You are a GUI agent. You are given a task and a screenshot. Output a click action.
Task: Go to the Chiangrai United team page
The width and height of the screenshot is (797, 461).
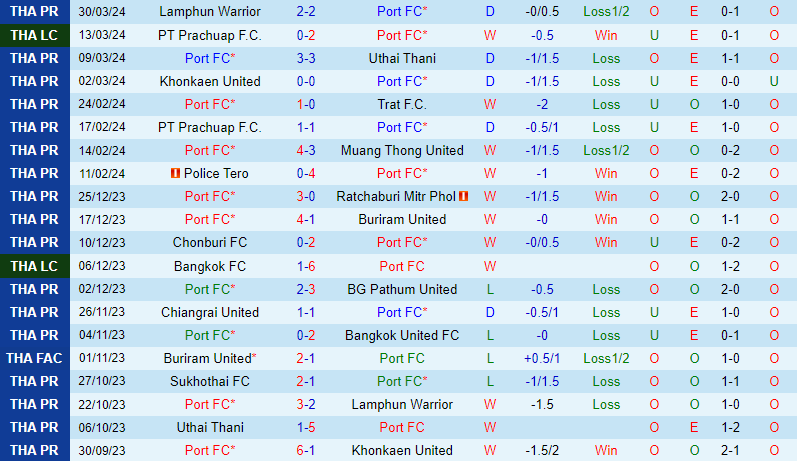pos(210,312)
